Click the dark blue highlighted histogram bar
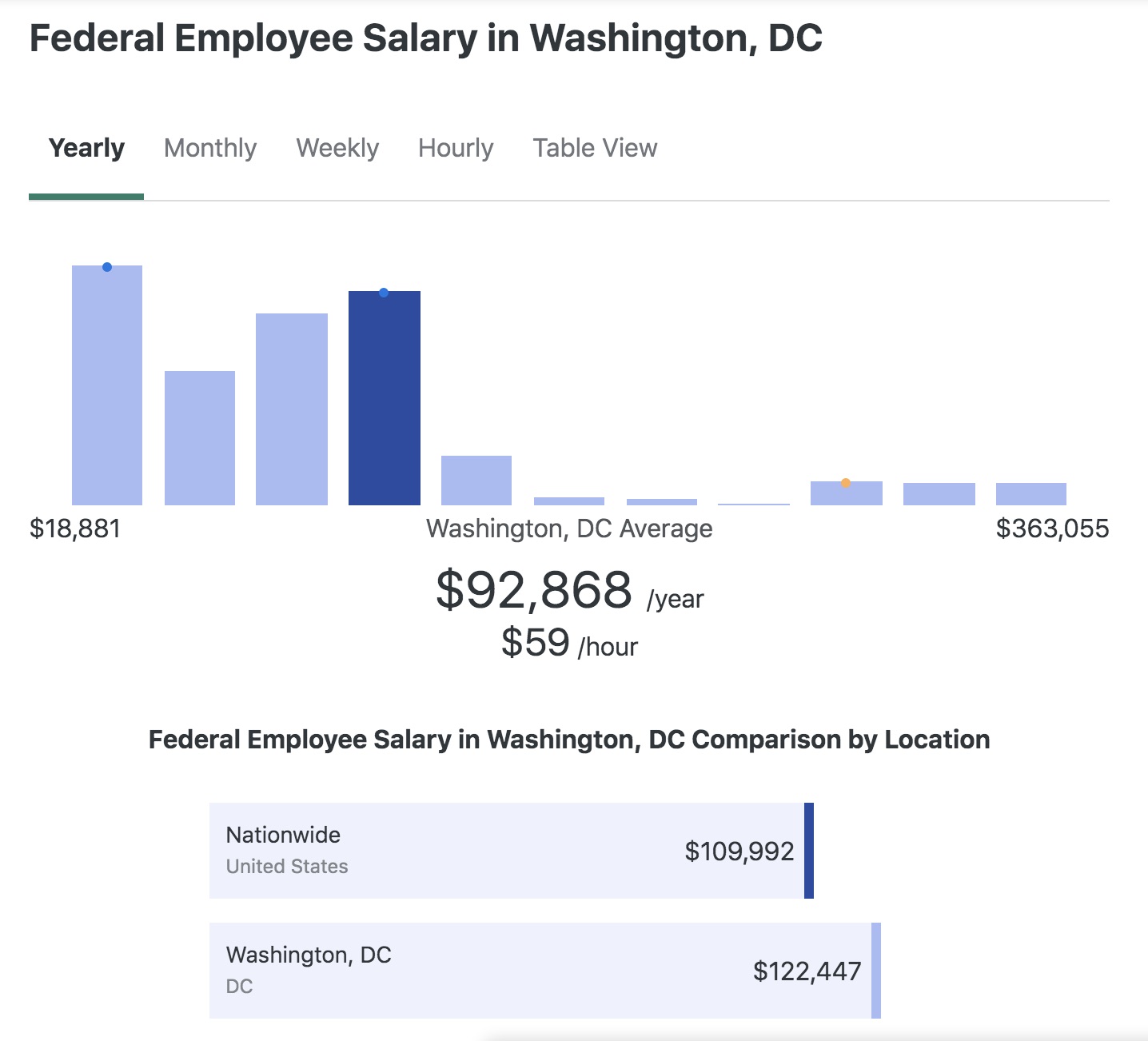The image size is (1148, 1041). pyautogui.click(x=385, y=400)
